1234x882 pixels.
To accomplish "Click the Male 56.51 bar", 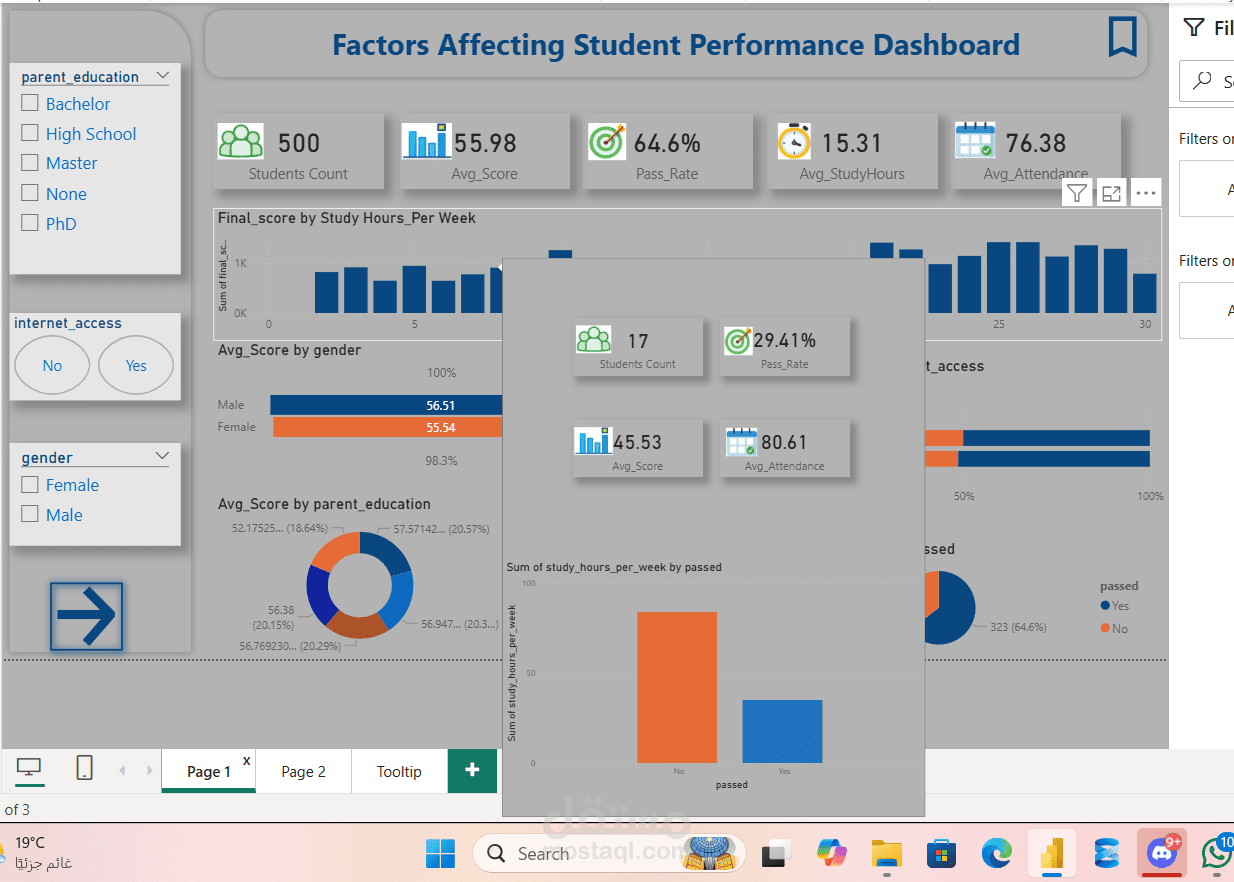I will (386, 405).
